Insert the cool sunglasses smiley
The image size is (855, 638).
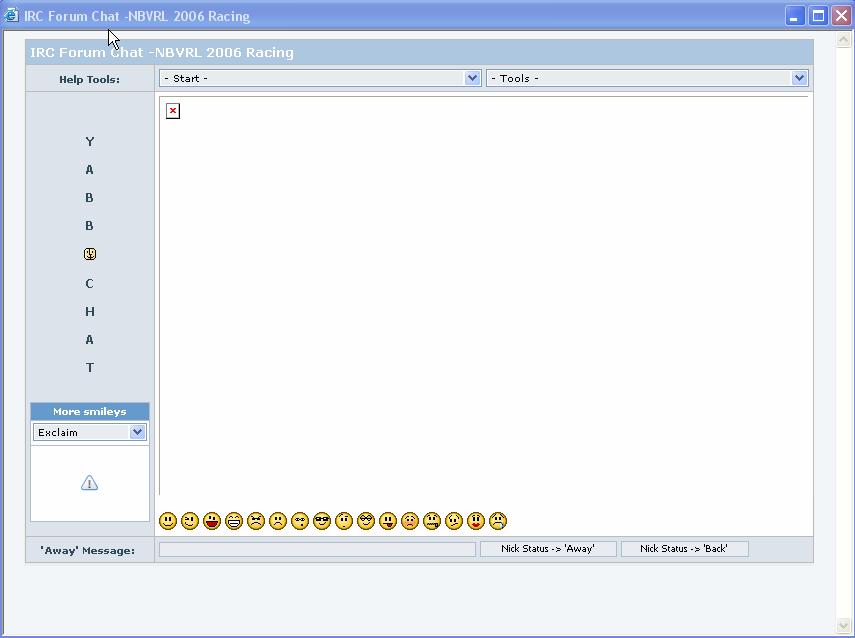322,521
